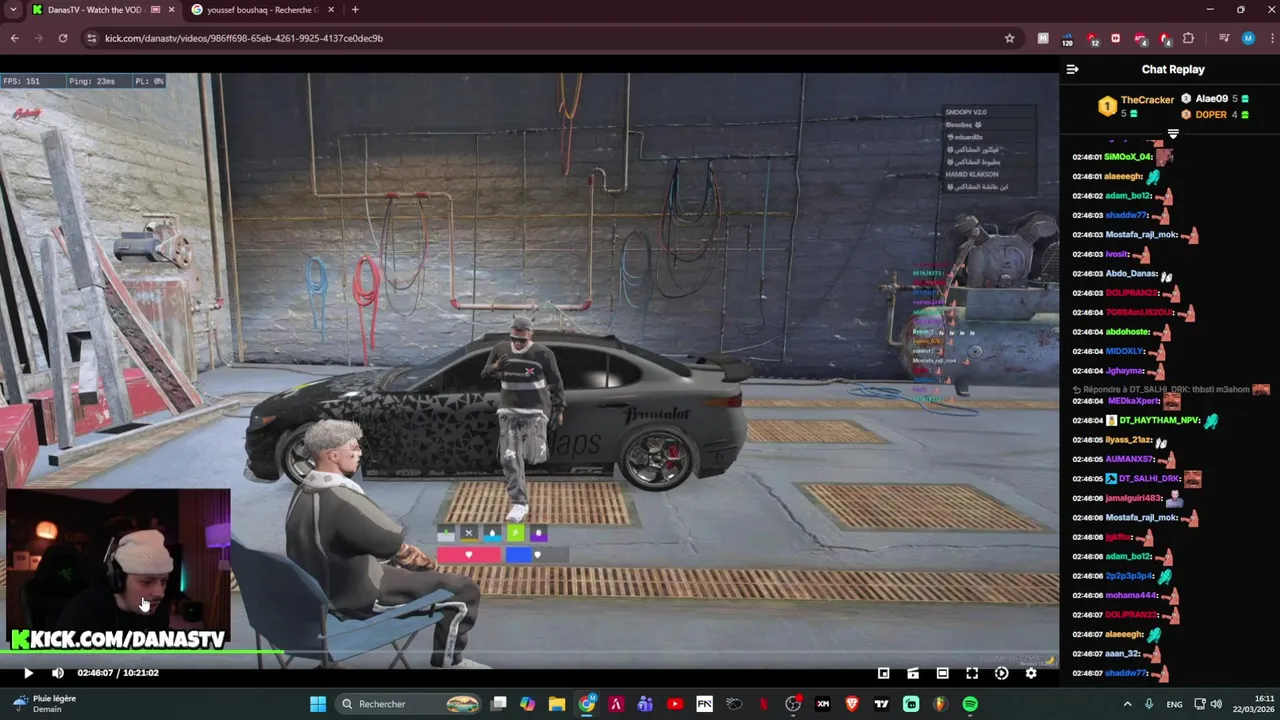Click chat username MIDOXLY
The image size is (1280, 720).
(1124, 352)
